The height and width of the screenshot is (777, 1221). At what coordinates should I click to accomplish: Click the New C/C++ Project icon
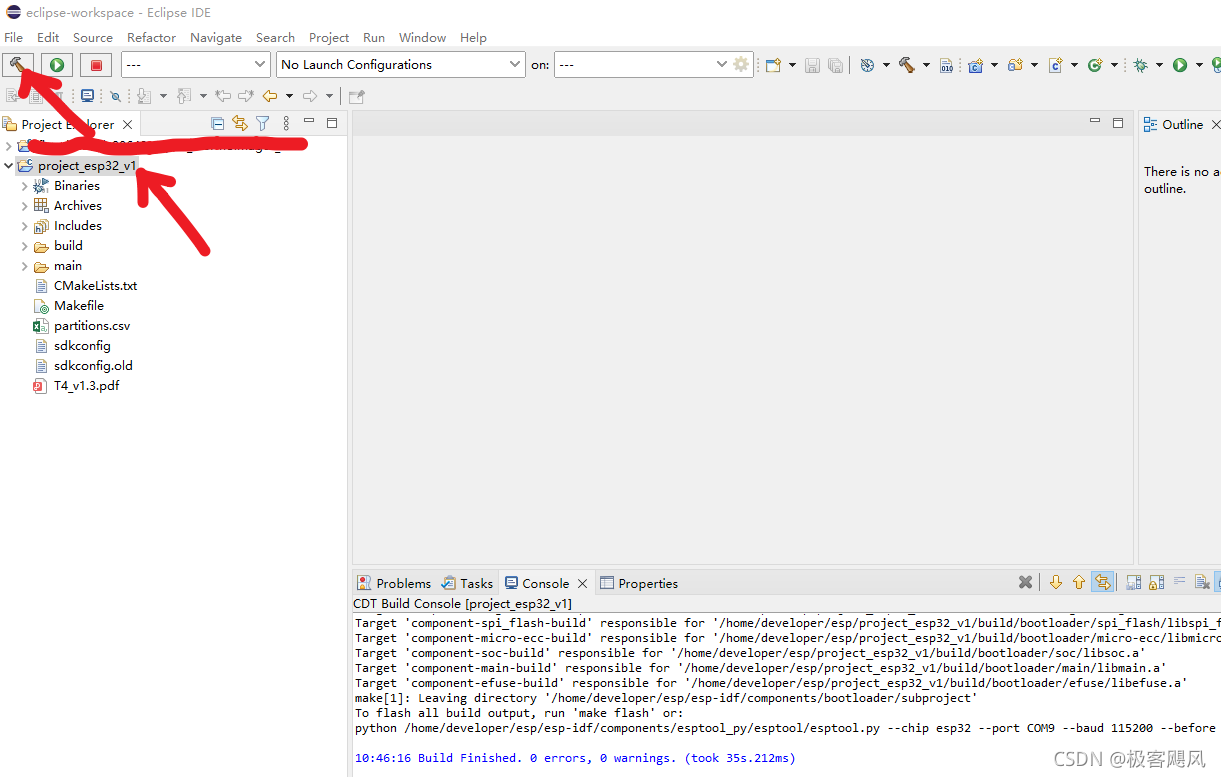click(976, 65)
